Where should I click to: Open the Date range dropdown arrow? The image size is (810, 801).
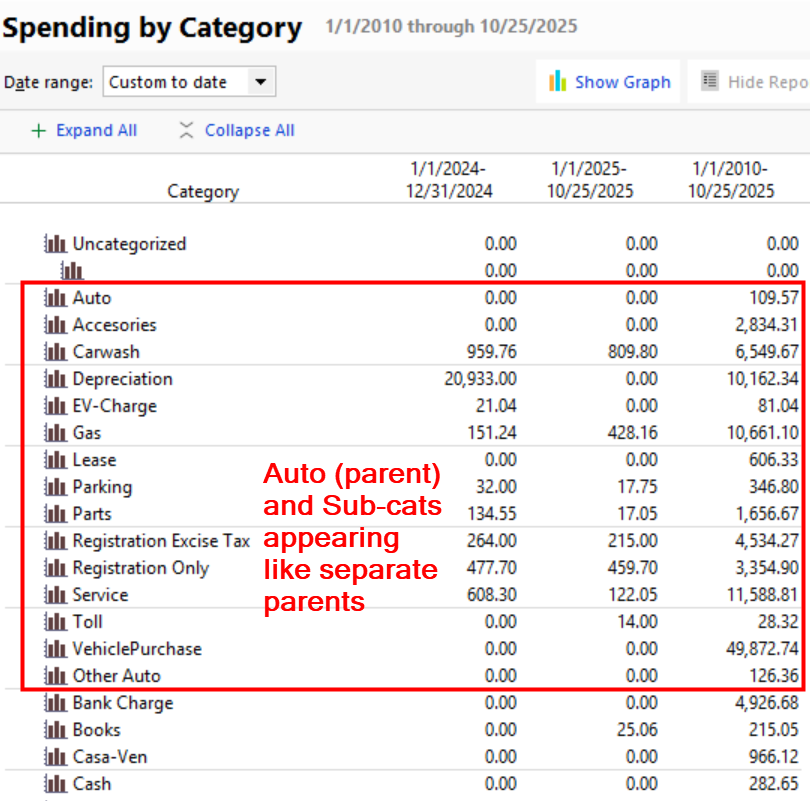click(261, 82)
